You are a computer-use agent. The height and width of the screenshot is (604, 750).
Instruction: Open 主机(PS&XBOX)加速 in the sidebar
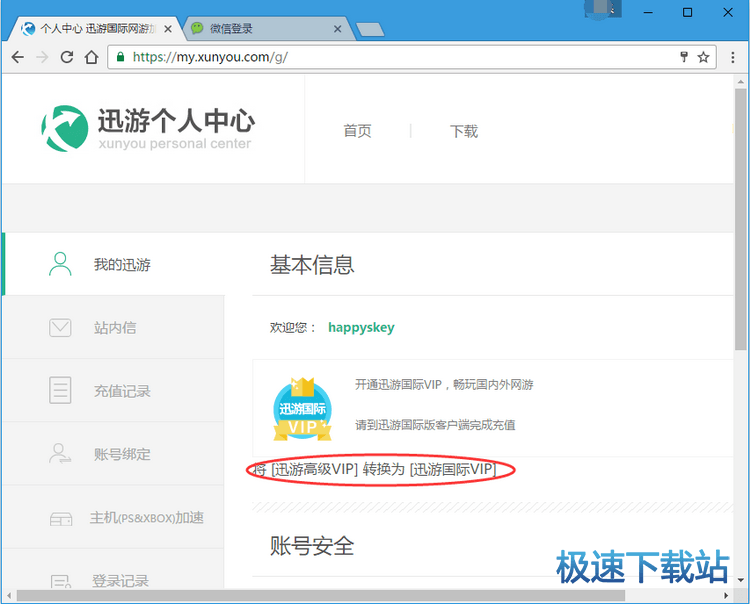(114, 517)
